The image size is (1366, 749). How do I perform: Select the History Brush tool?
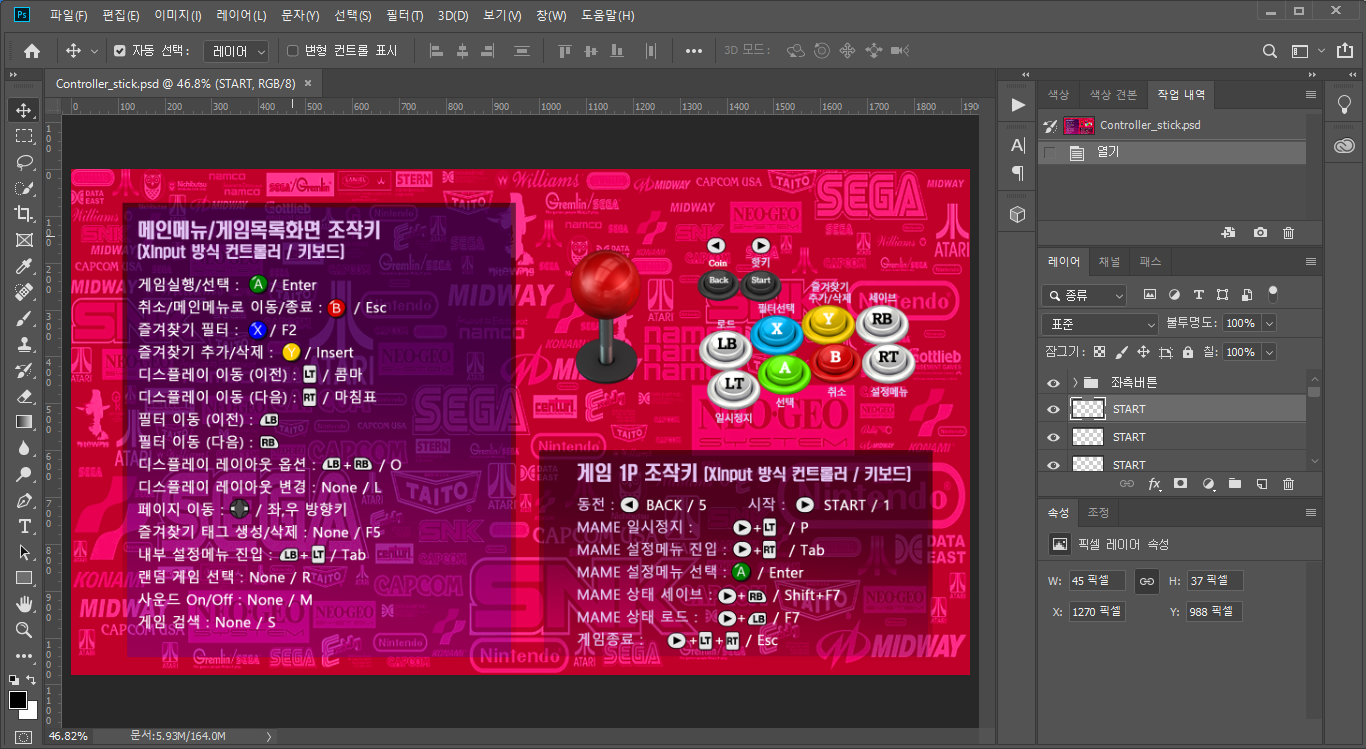(x=24, y=370)
